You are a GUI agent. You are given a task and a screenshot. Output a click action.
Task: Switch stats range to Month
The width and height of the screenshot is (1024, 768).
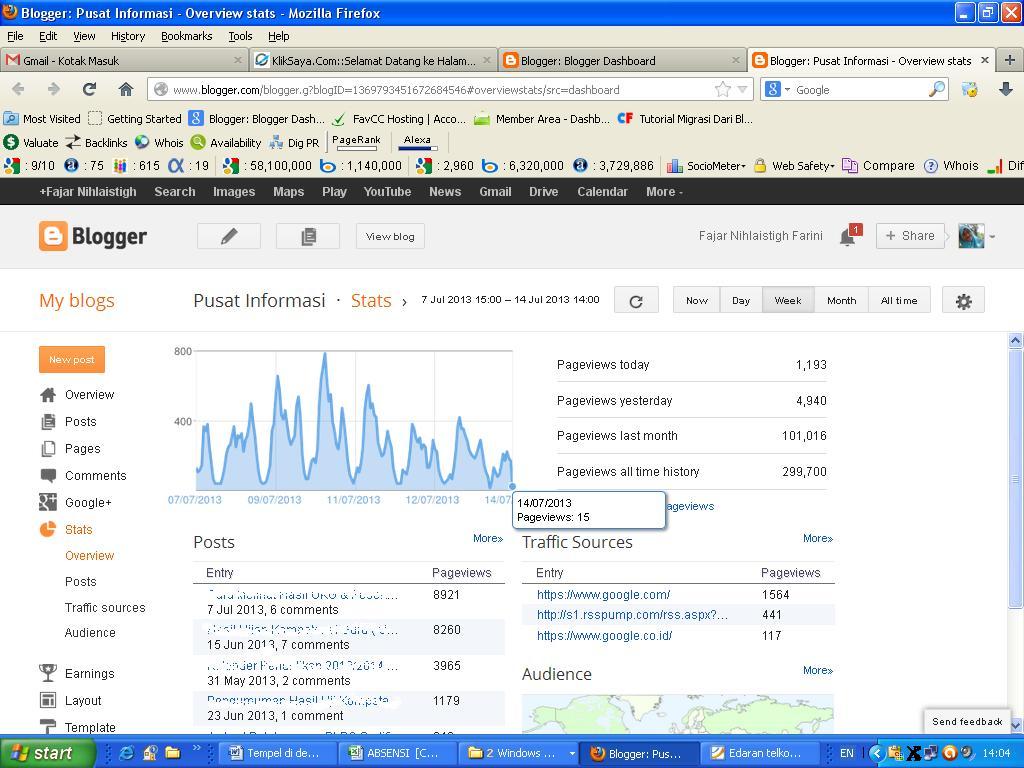841,301
